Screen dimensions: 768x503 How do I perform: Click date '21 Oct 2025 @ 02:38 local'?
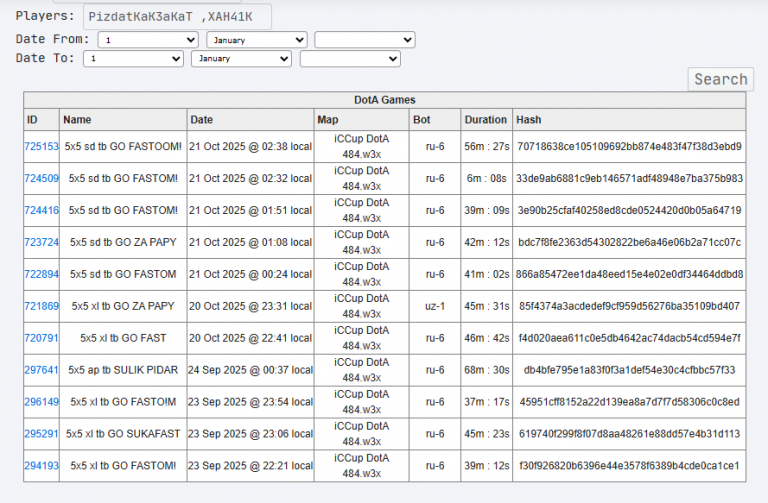pyautogui.click(x=250, y=146)
